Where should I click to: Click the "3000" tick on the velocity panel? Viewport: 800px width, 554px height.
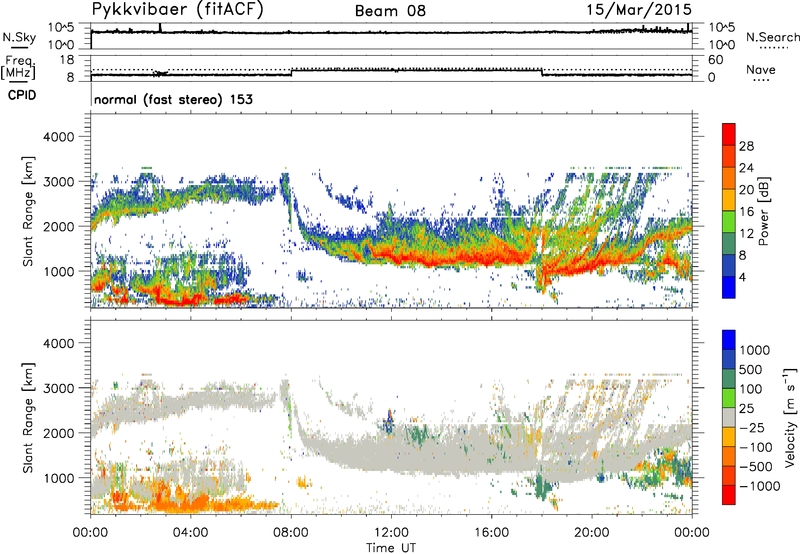pyautogui.click(x=58, y=388)
